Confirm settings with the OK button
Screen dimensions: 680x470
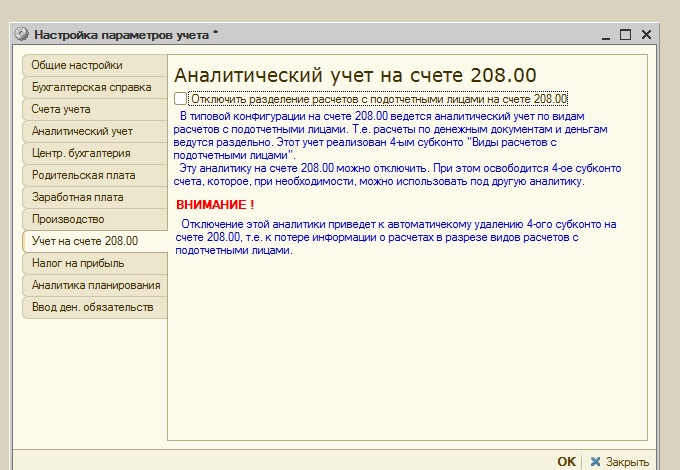566,462
